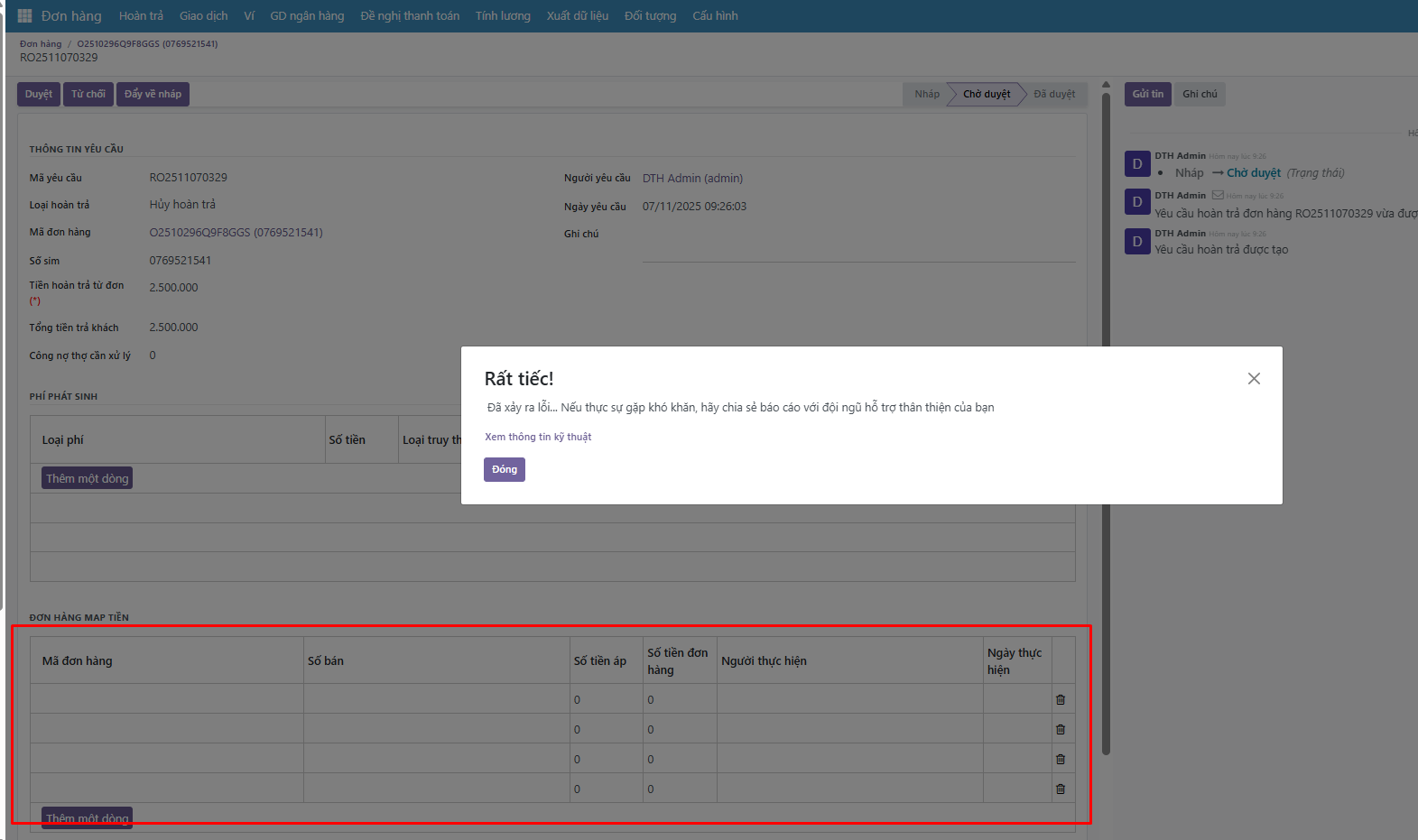Open the apps grid menu icon
This screenshot has width=1418, height=840.
[x=24, y=16]
